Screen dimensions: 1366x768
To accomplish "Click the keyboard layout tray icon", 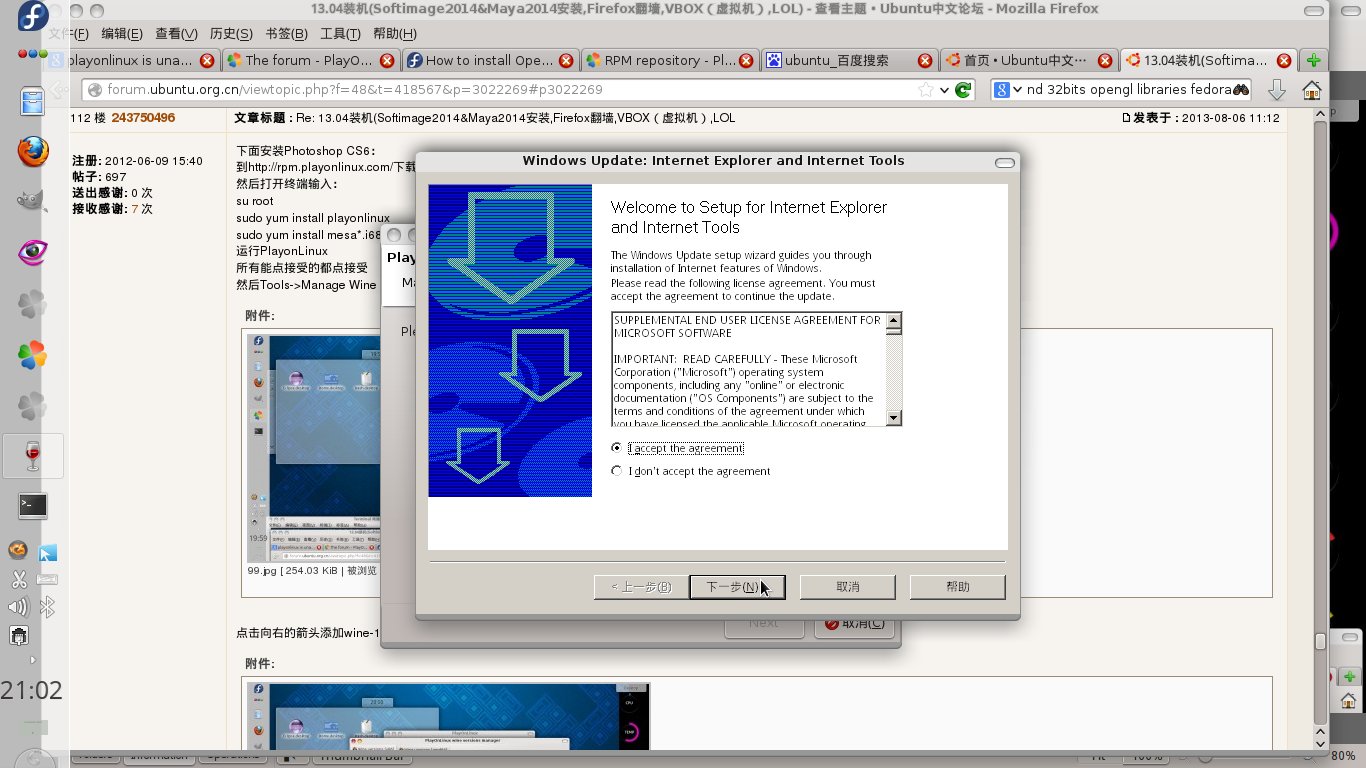I will (x=47, y=579).
